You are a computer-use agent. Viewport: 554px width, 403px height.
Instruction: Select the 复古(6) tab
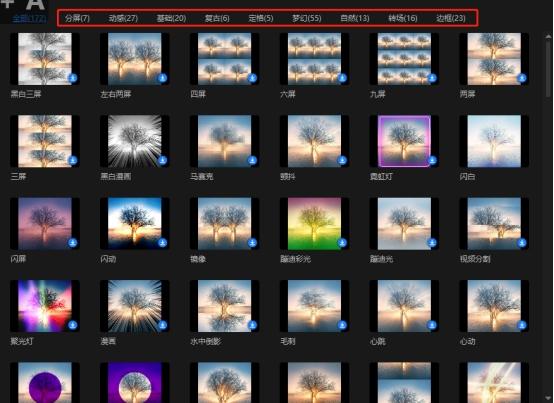(217, 18)
